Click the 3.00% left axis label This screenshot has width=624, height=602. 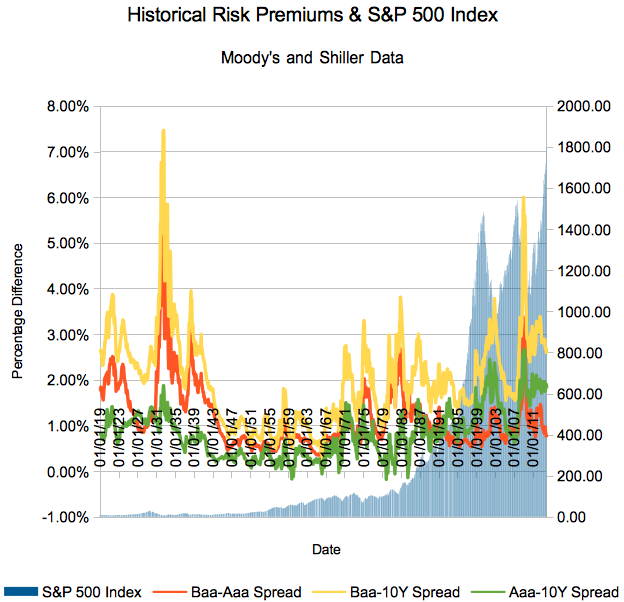[x=63, y=334]
